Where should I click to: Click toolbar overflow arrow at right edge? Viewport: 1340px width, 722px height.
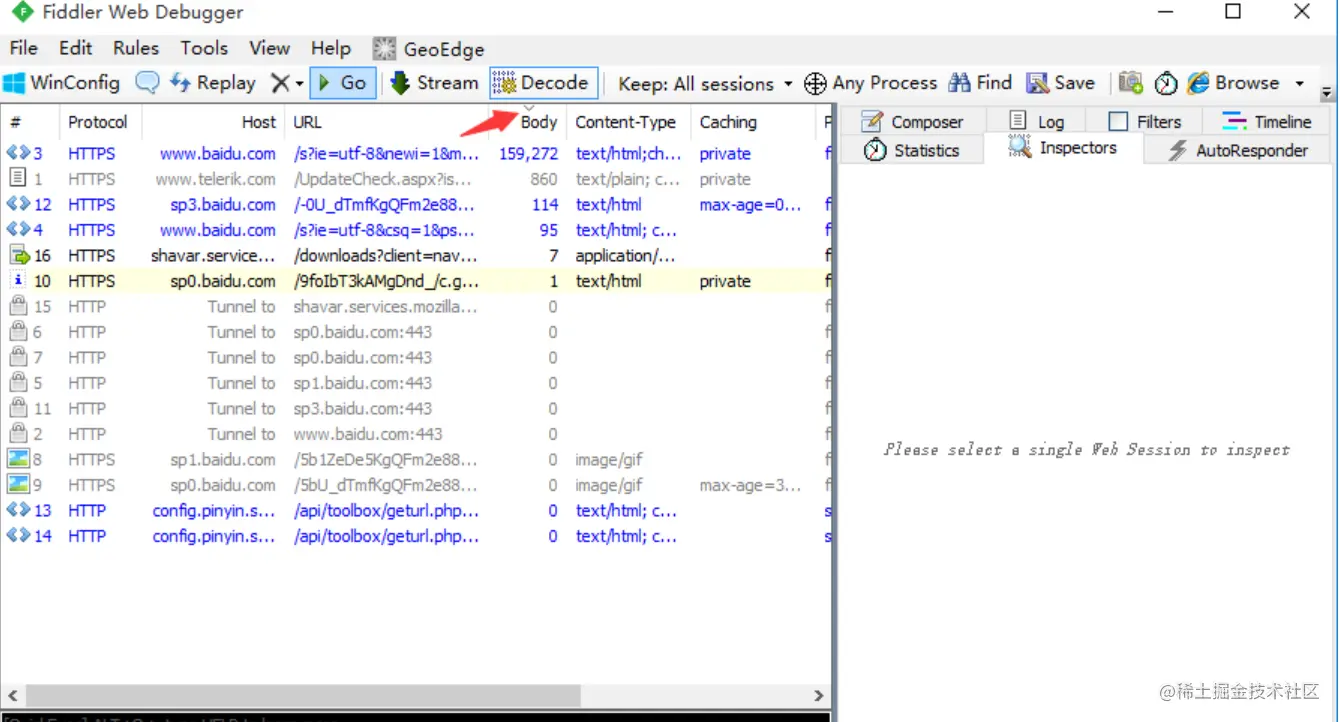1326,92
